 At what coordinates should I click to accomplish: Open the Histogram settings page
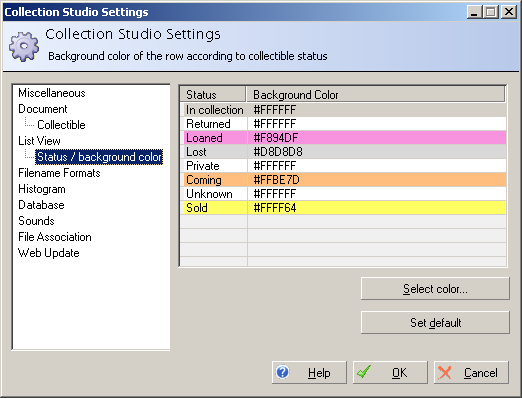pyautogui.click(x=42, y=189)
